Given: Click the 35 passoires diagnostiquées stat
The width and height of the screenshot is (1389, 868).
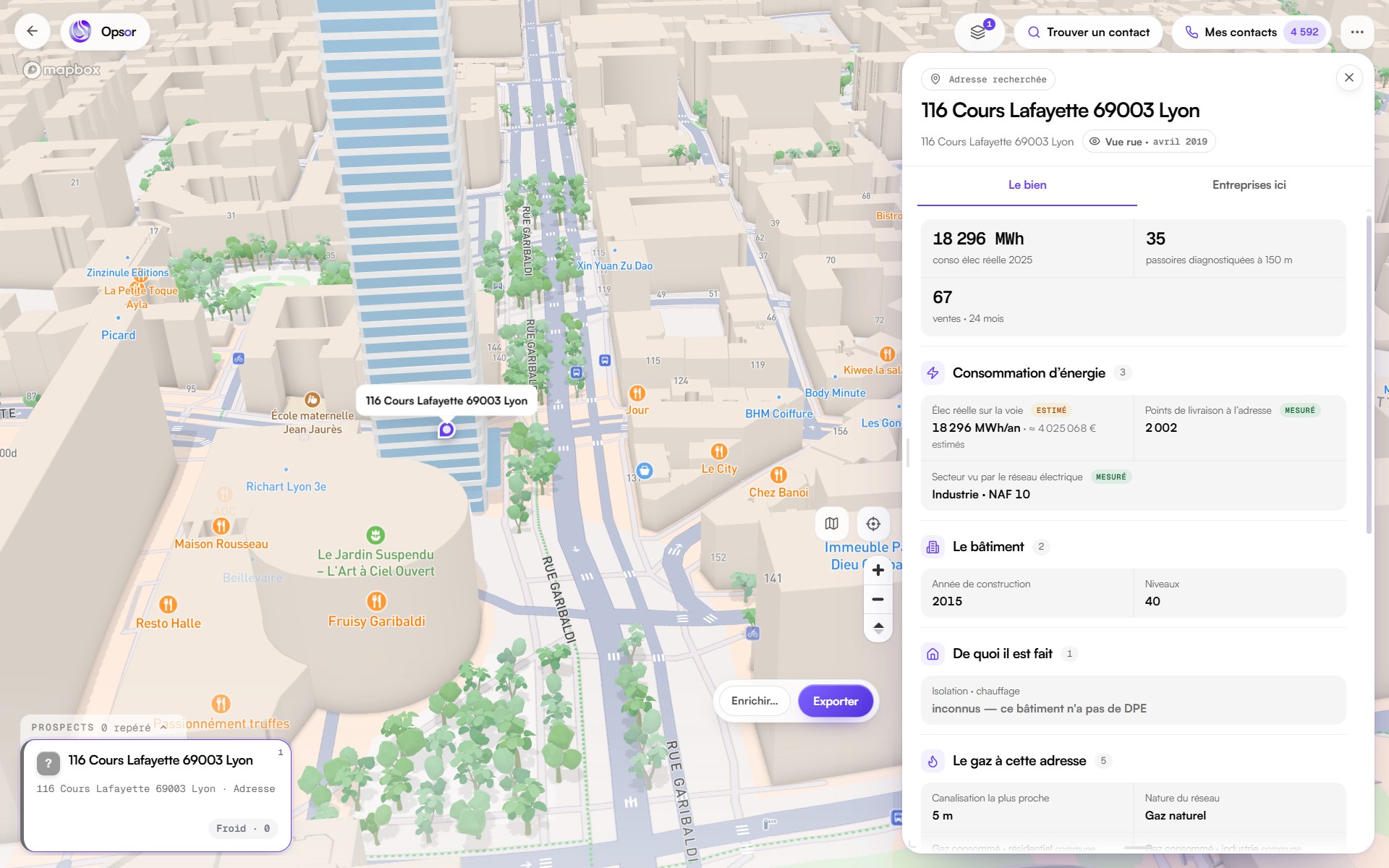Looking at the screenshot, I should click(1239, 248).
